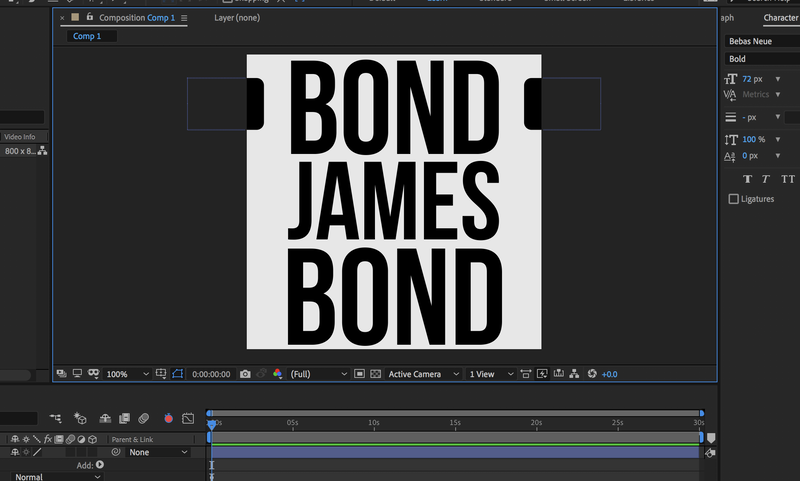Click the Primary Viewer monitor icon
800x481 pixels.
(77, 374)
